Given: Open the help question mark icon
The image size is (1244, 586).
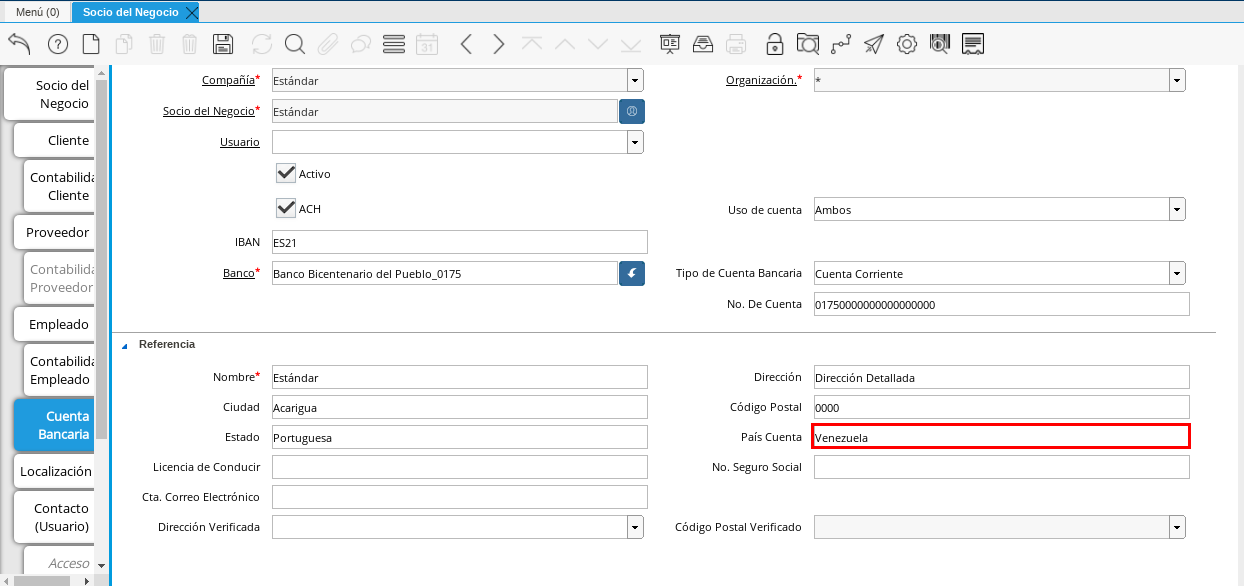Looking at the screenshot, I should (58, 44).
